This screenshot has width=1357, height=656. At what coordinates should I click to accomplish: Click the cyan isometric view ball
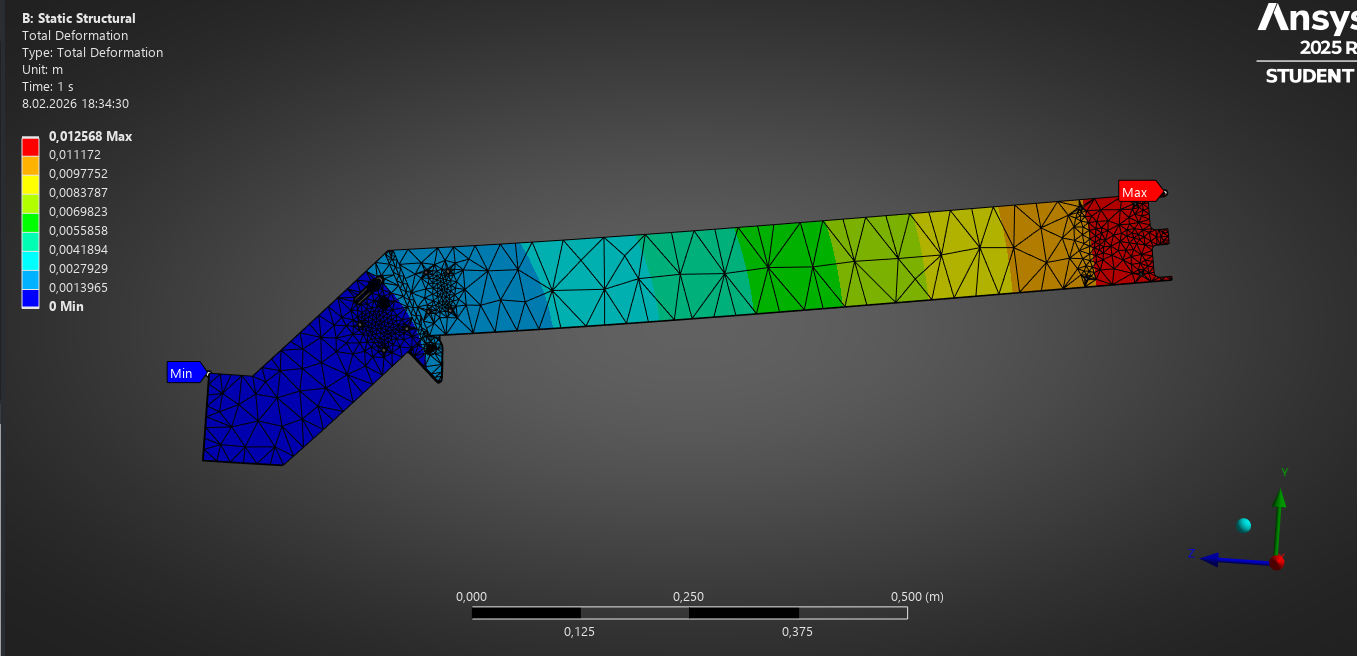[x=1244, y=525]
